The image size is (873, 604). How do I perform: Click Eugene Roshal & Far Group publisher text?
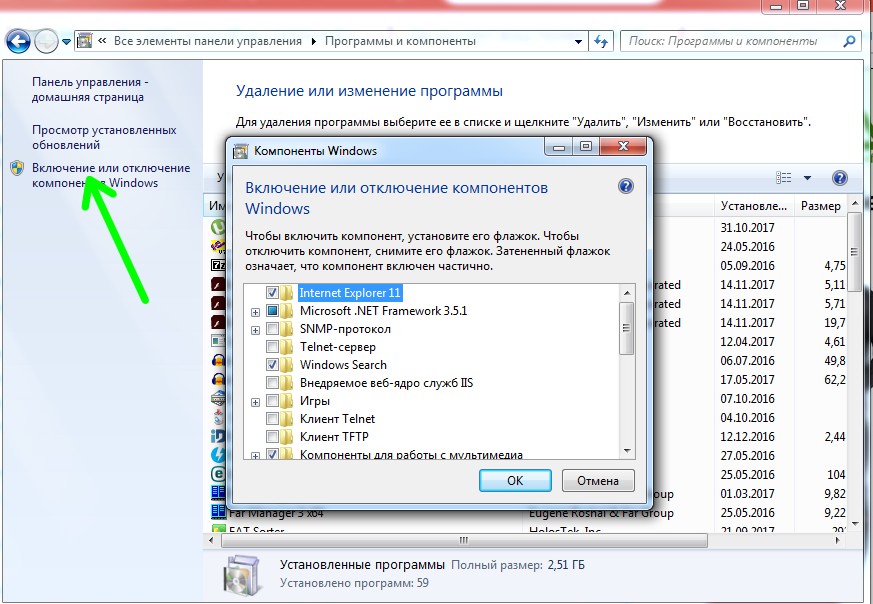coord(601,513)
